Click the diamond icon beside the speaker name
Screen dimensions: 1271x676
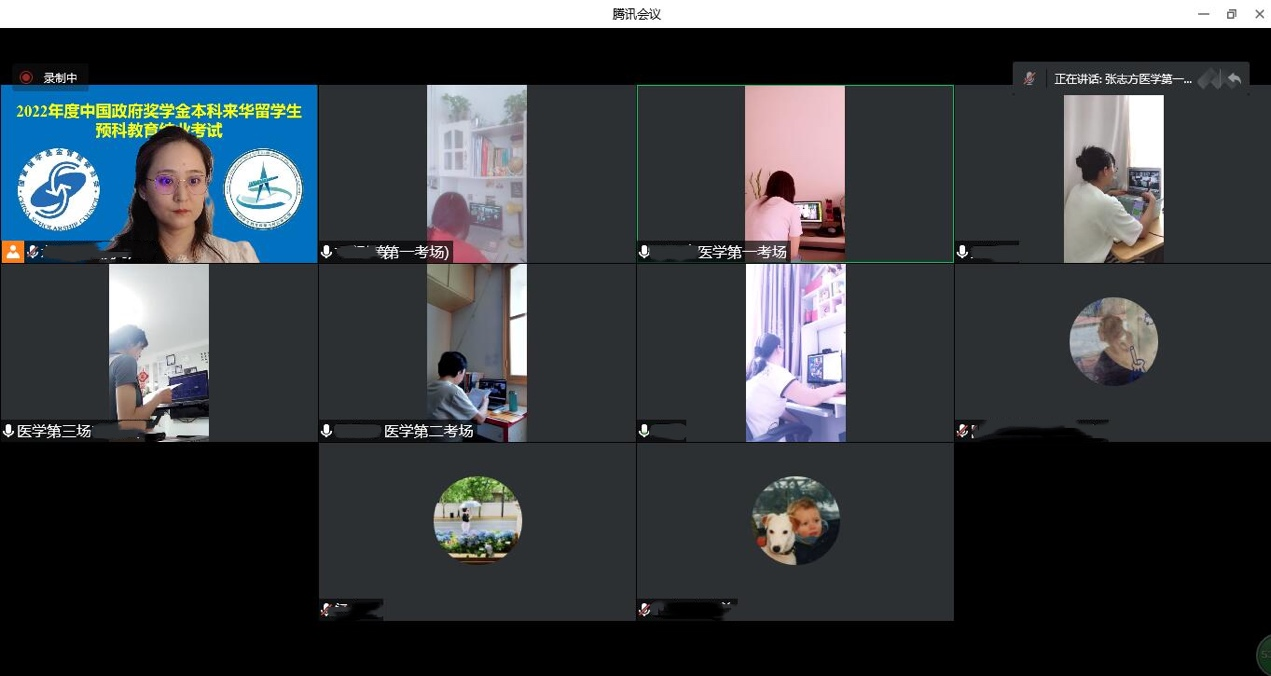coord(1209,79)
